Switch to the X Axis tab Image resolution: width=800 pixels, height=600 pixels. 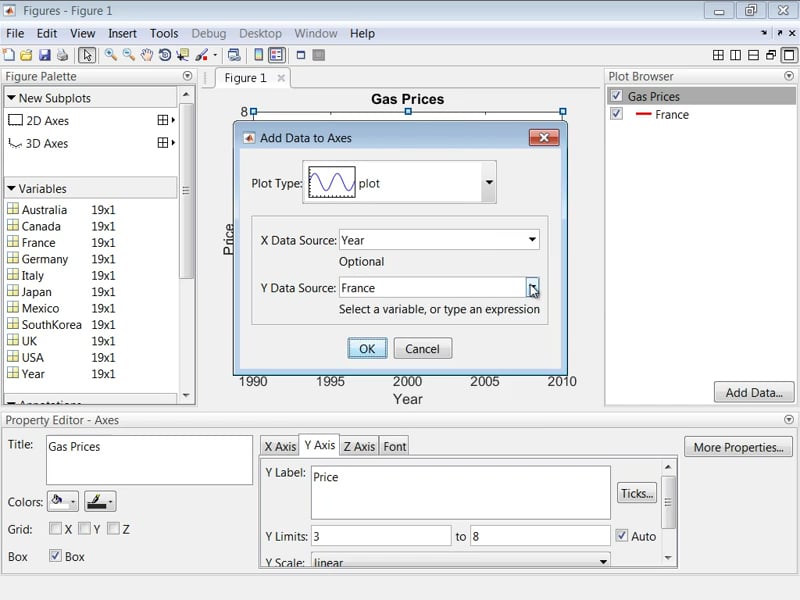[x=280, y=446]
